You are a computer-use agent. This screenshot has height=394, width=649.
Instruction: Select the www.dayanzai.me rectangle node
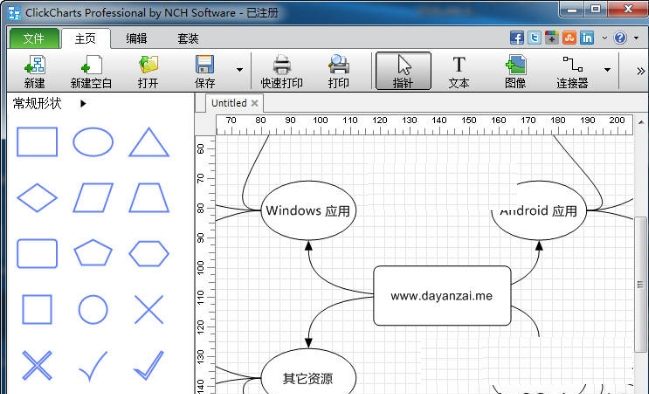(442, 296)
